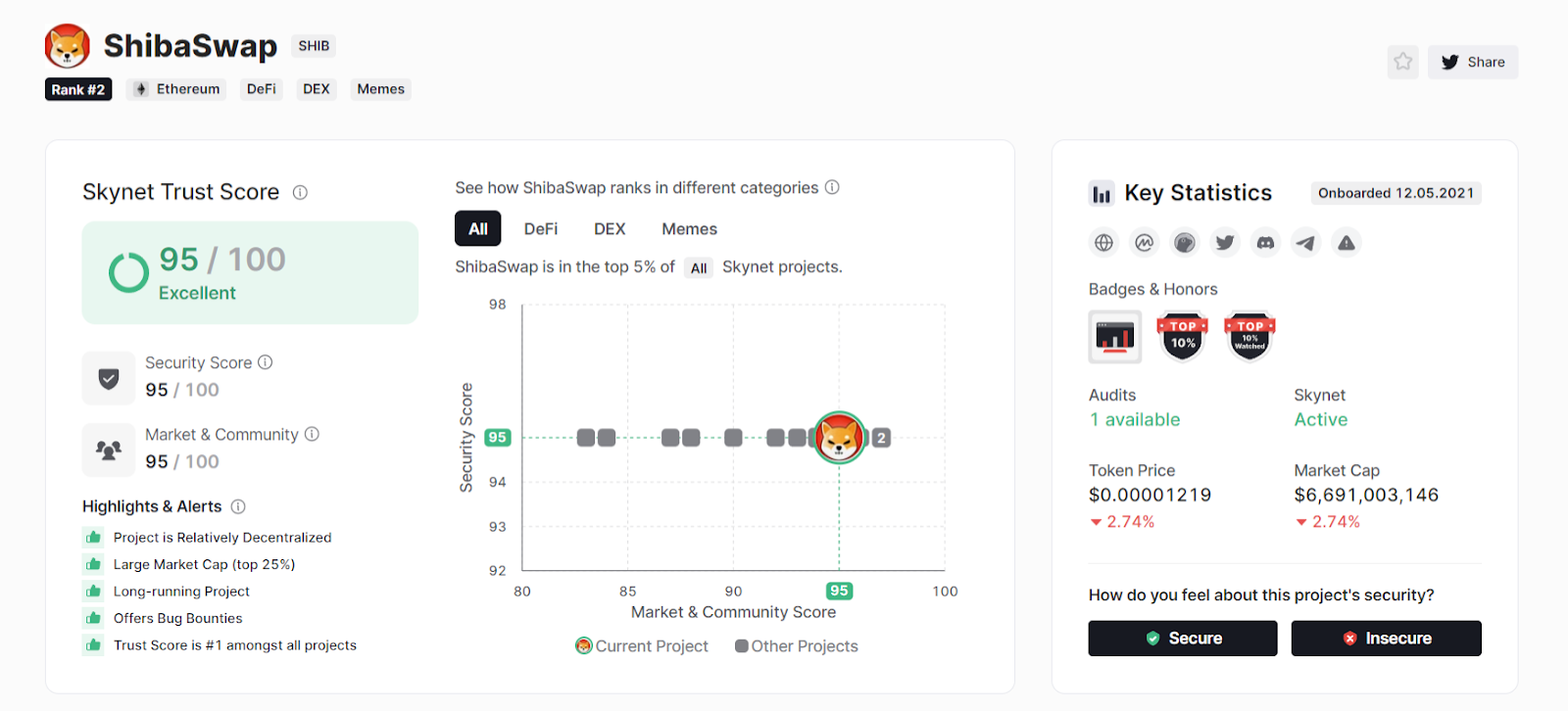The height and width of the screenshot is (711, 1568).
Task: Toggle the favorite star for ShibaSwap
Action: tap(1402, 62)
